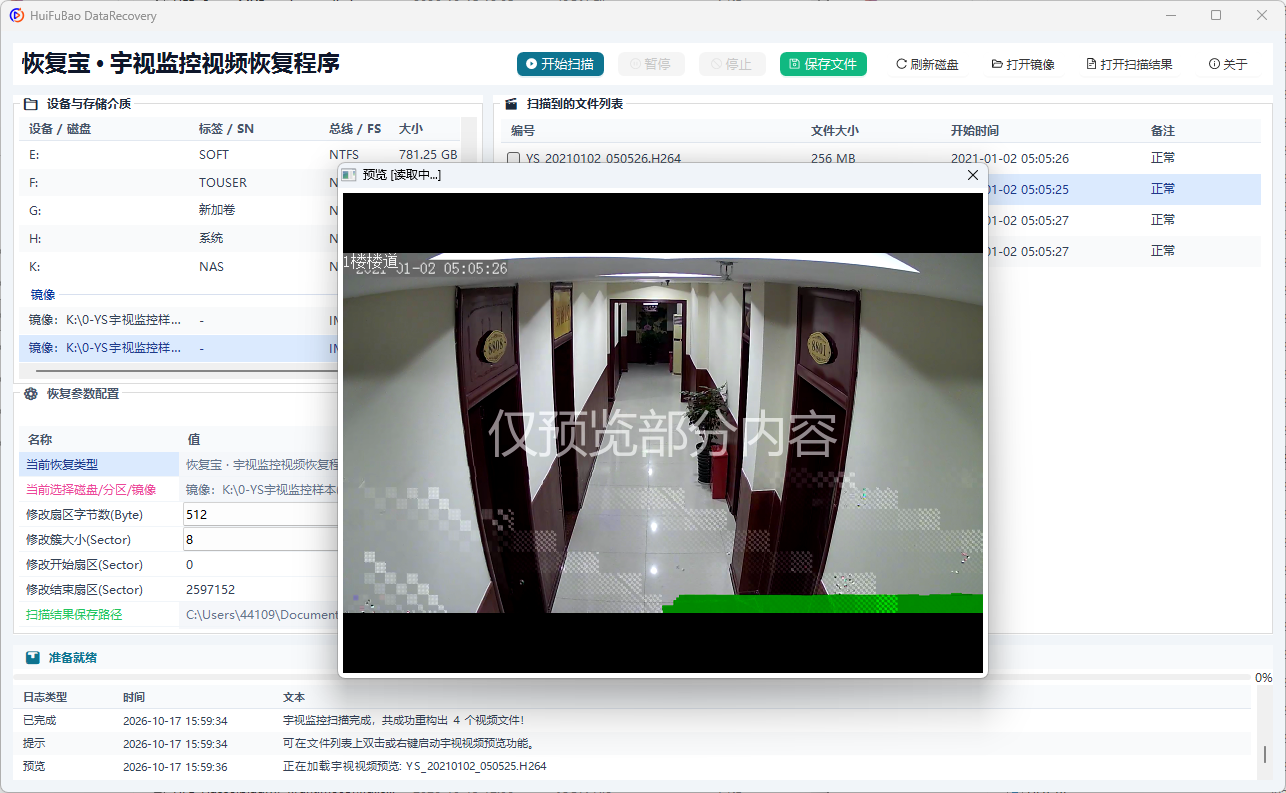This screenshot has width=1286, height=793.
Task: Tick the checkbox for YS_20210102_050526.H264
Action: coord(514,158)
